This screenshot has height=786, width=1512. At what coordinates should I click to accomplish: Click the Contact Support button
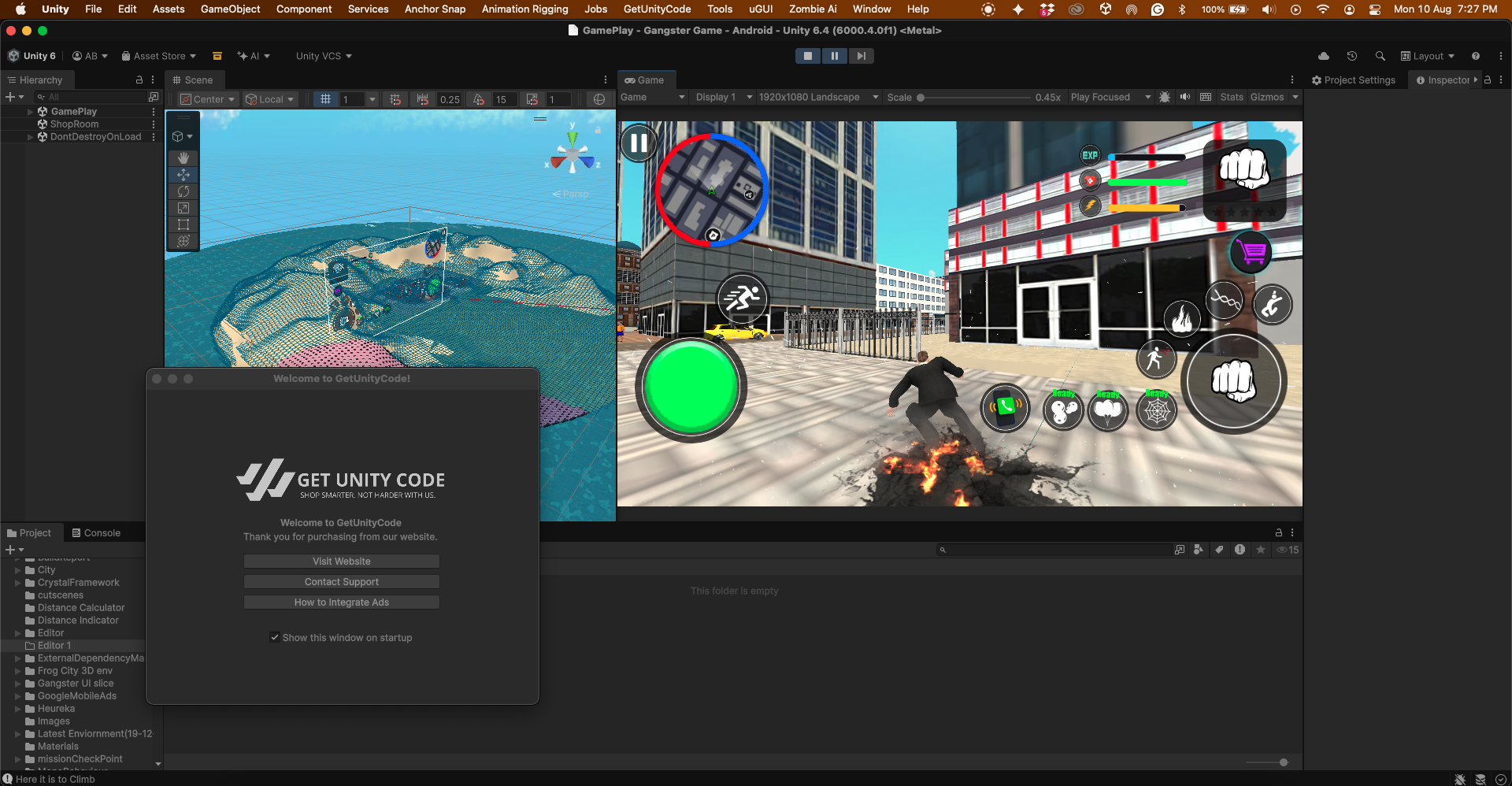pos(342,582)
